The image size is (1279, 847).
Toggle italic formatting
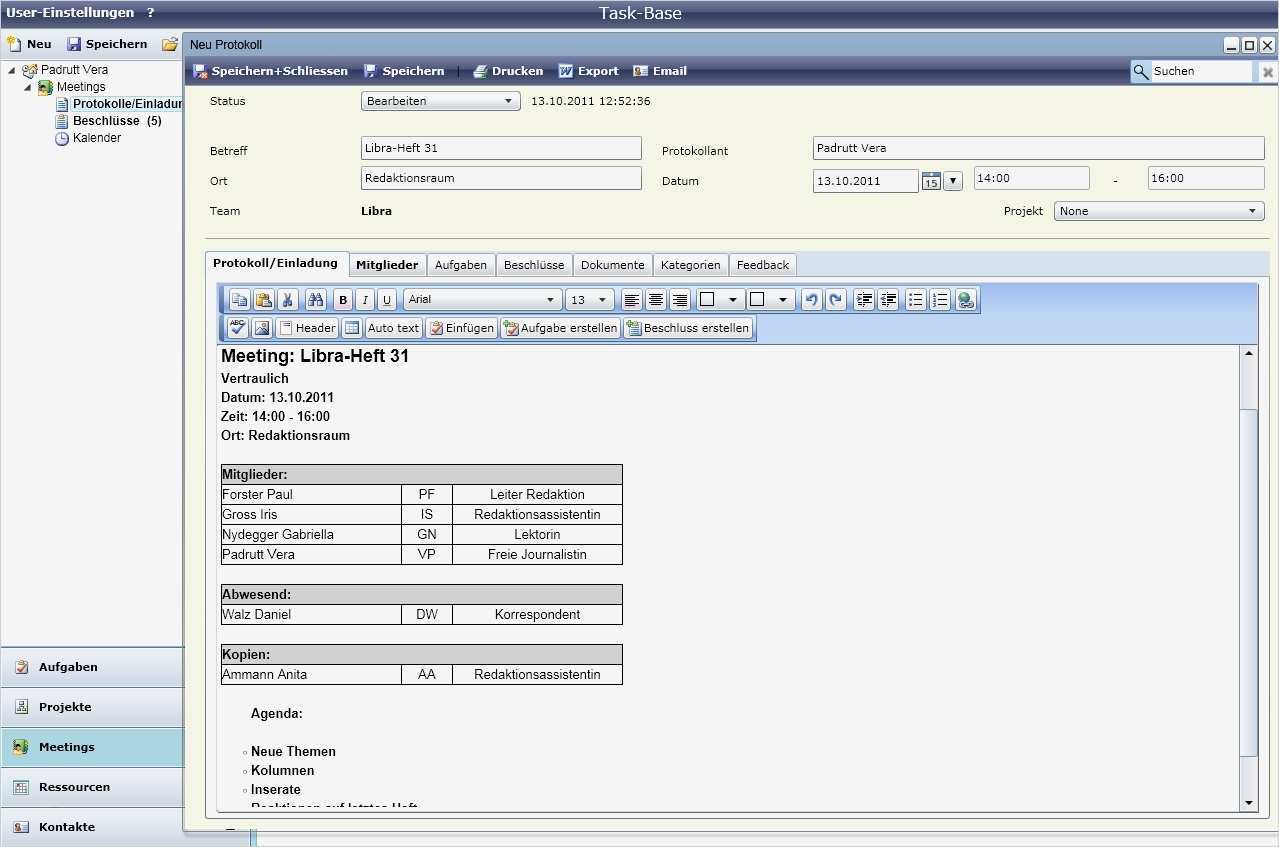(x=365, y=300)
